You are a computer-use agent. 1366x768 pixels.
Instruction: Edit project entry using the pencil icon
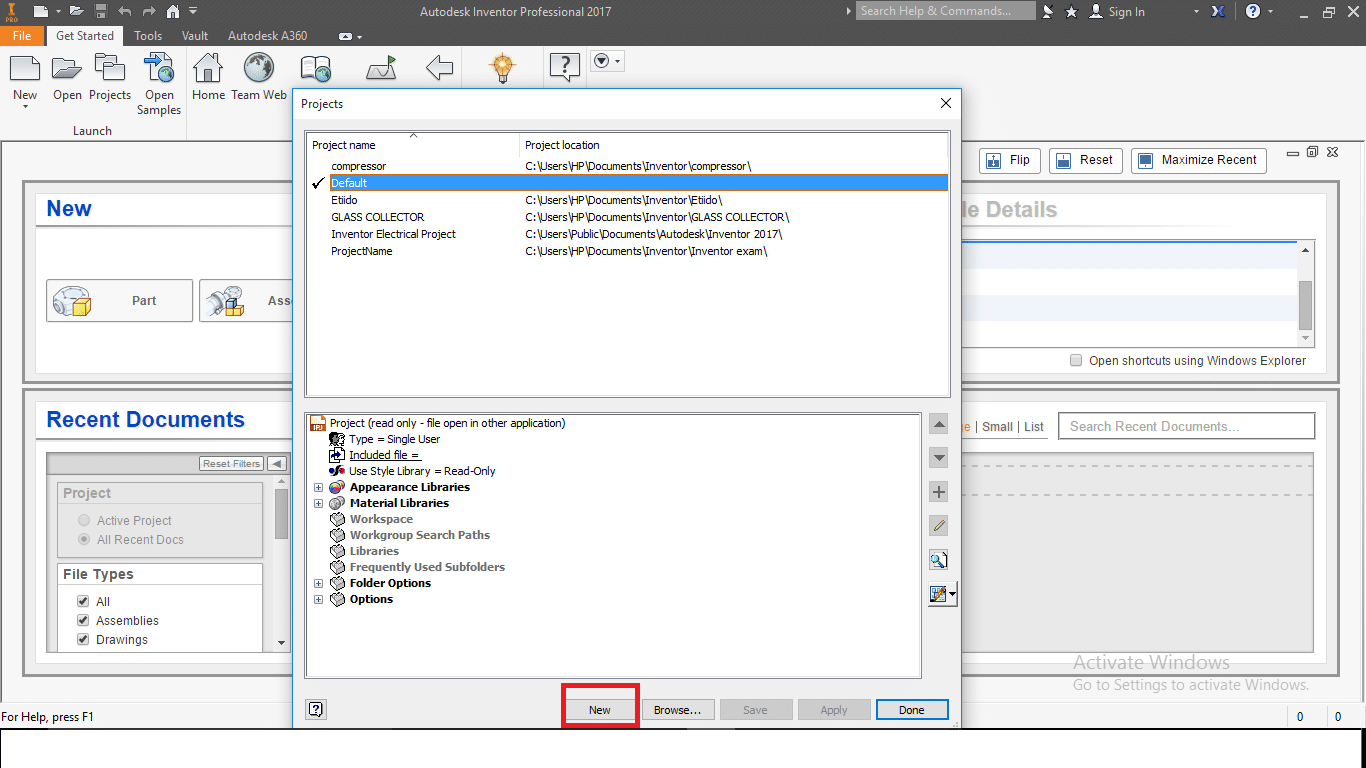pyautogui.click(x=938, y=525)
